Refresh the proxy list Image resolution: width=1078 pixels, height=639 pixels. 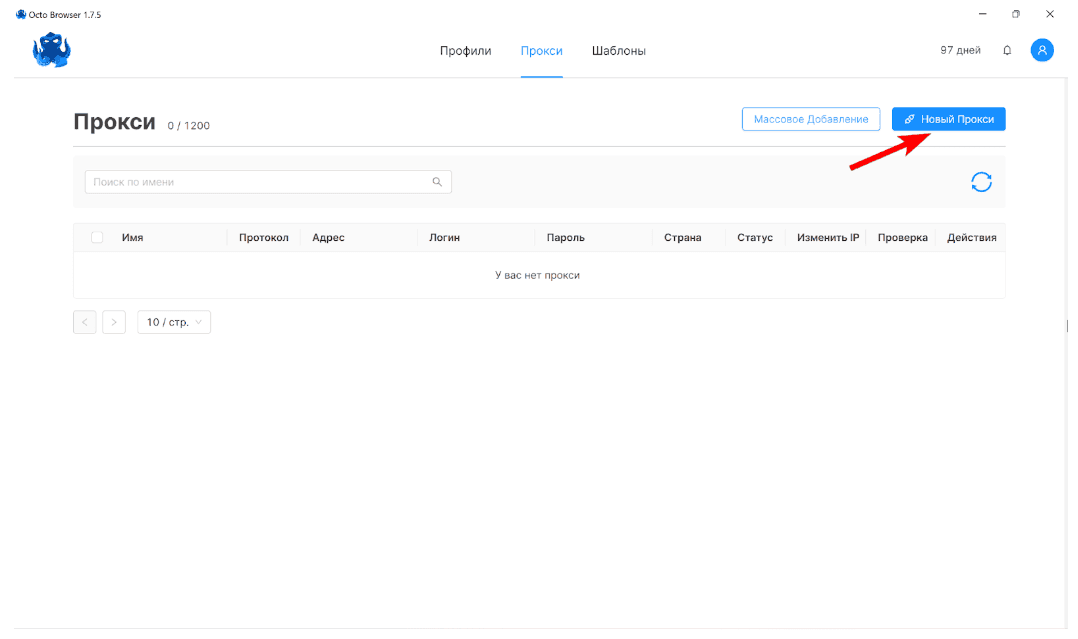[x=981, y=181]
